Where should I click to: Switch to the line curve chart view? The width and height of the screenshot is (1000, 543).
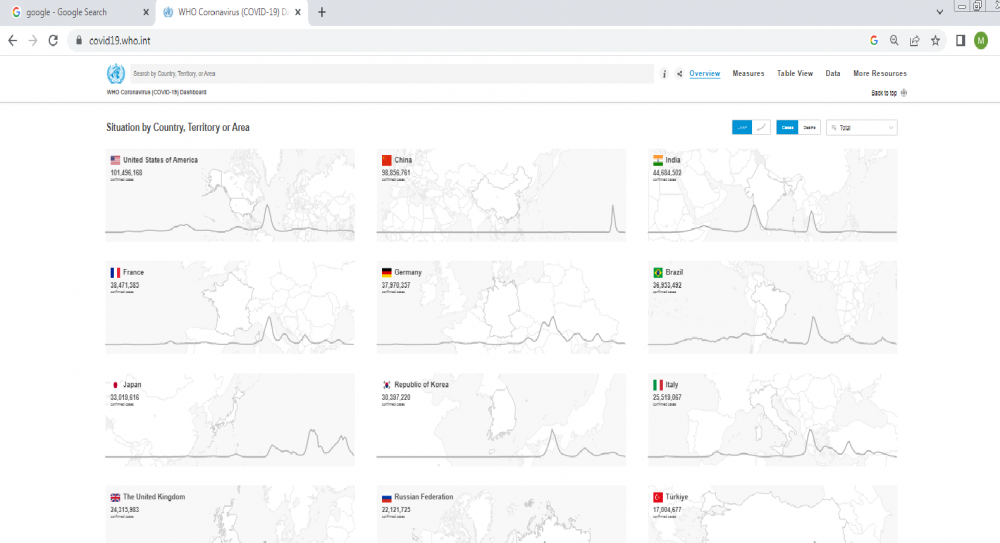762,127
